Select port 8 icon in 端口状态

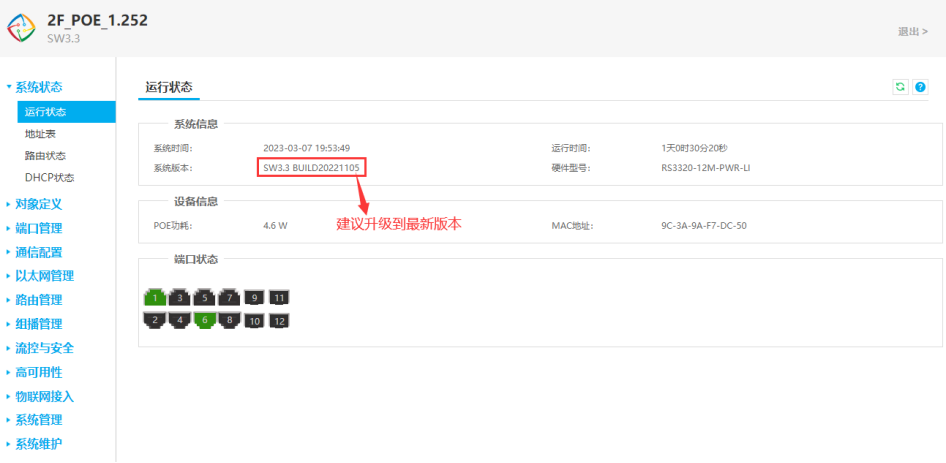230,321
